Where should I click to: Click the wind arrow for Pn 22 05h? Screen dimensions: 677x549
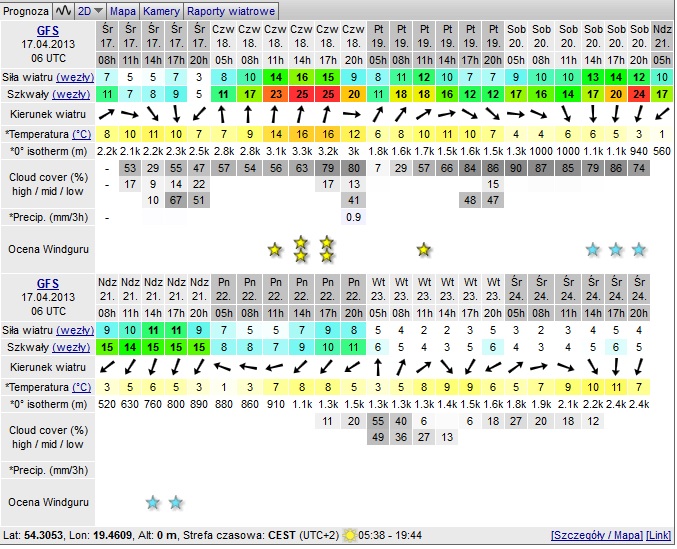[x=223, y=367]
